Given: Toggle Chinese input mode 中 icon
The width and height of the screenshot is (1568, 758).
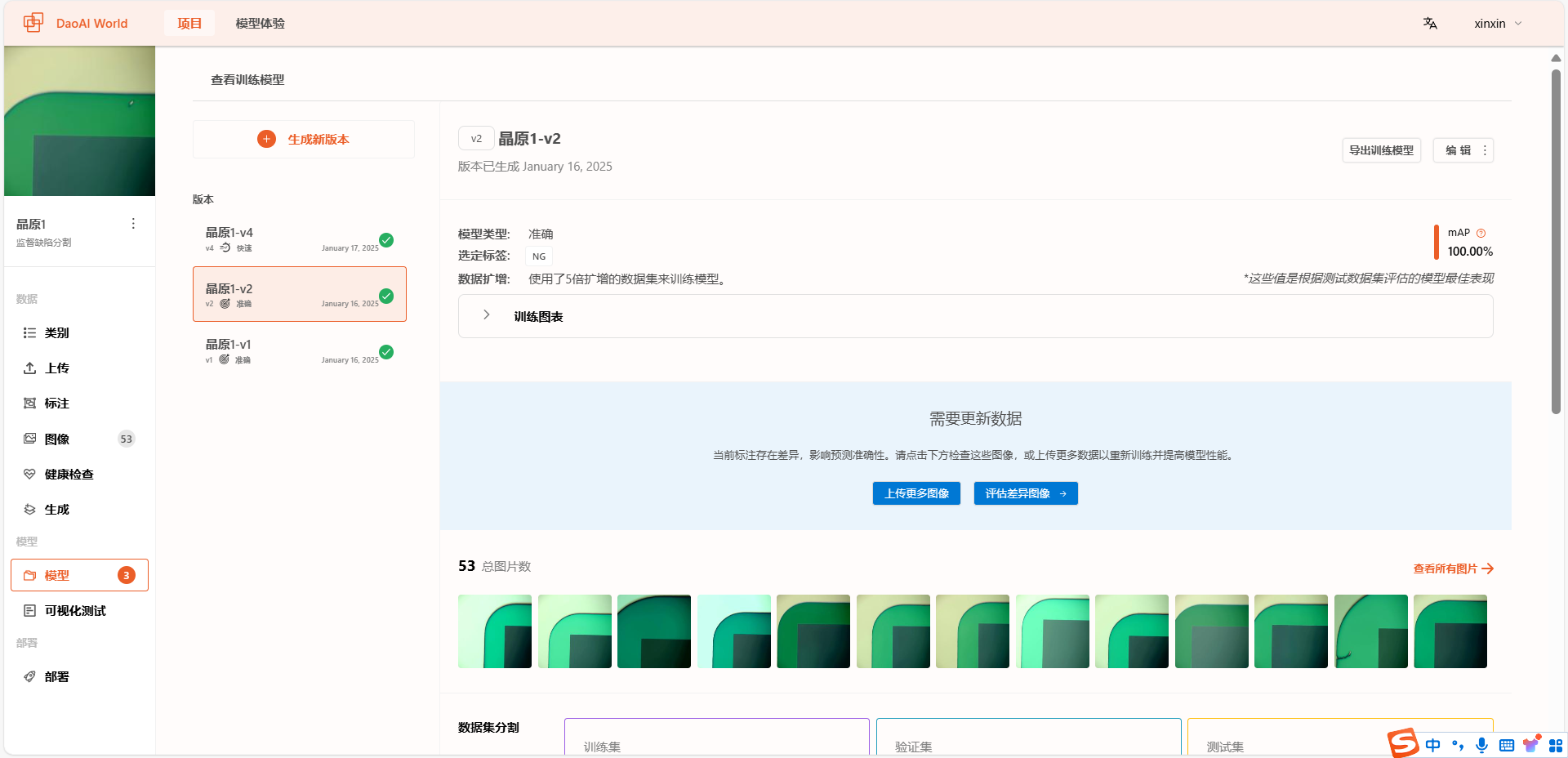Looking at the screenshot, I should pos(1432,745).
